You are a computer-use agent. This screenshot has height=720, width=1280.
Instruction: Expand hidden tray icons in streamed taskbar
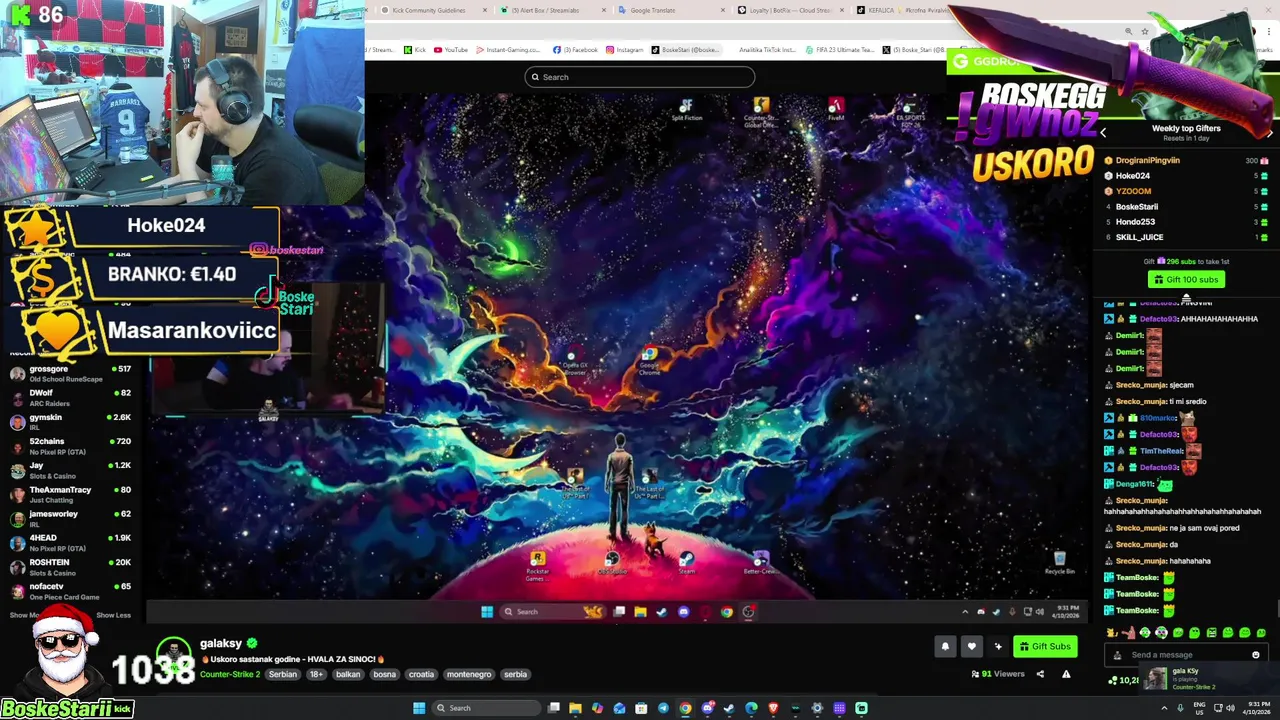pos(965,612)
